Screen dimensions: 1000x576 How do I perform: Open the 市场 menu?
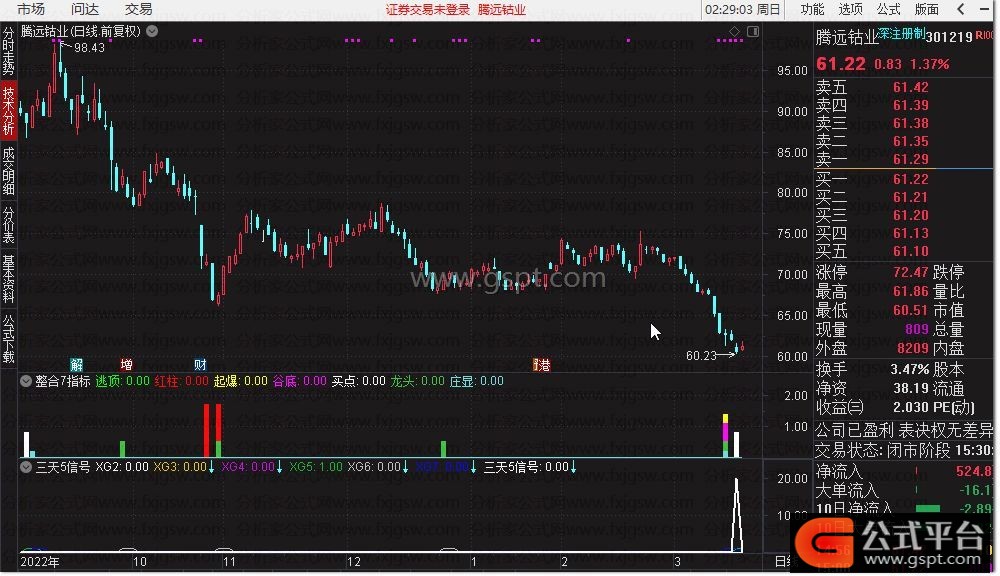31,9
